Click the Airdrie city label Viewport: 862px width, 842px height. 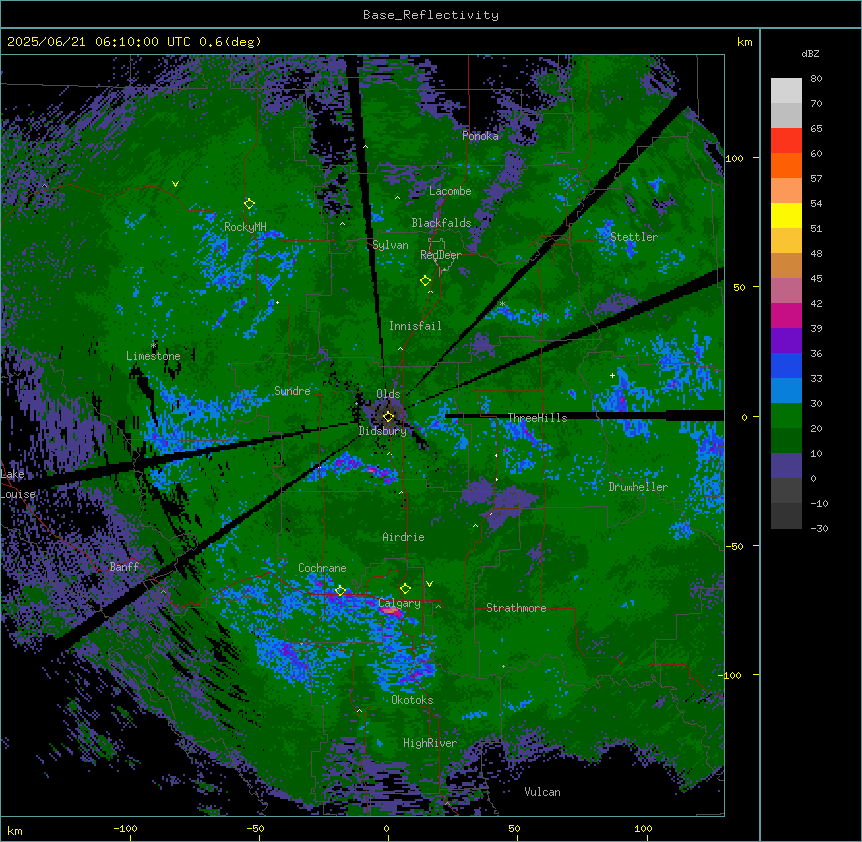click(403, 537)
